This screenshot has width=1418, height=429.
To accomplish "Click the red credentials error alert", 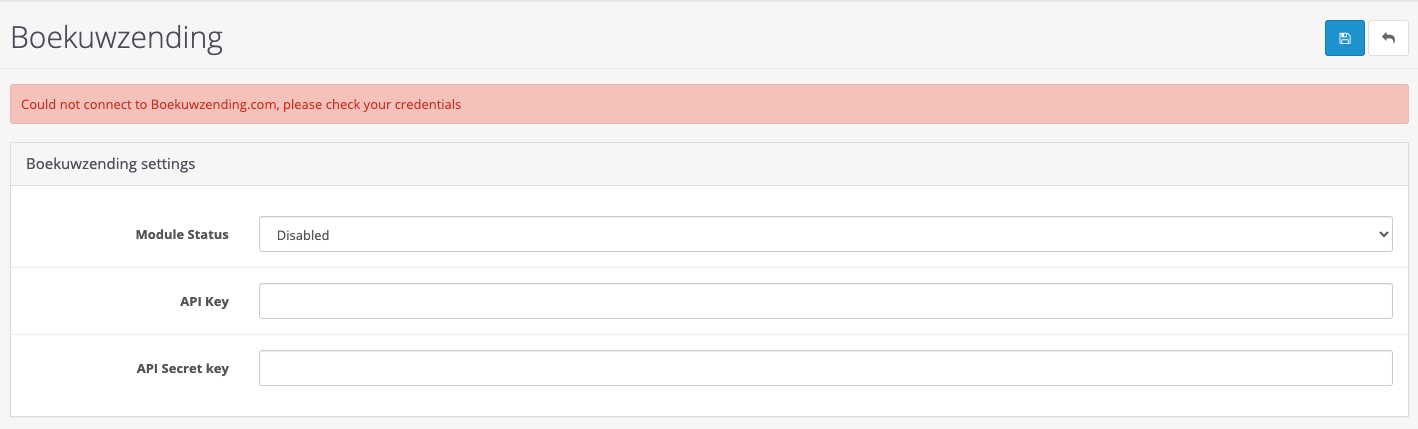I will click(x=709, y=104).
